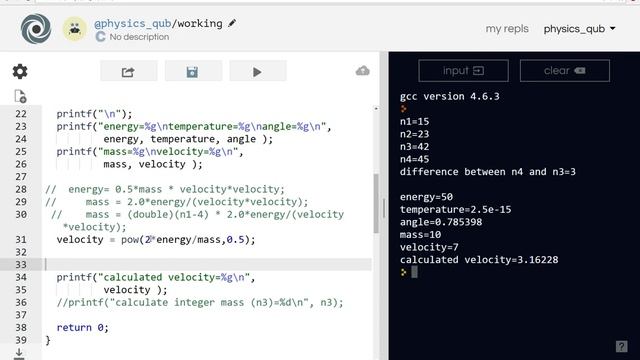
Task: Click the download icon below line numbers
Action: click(19, 353)
